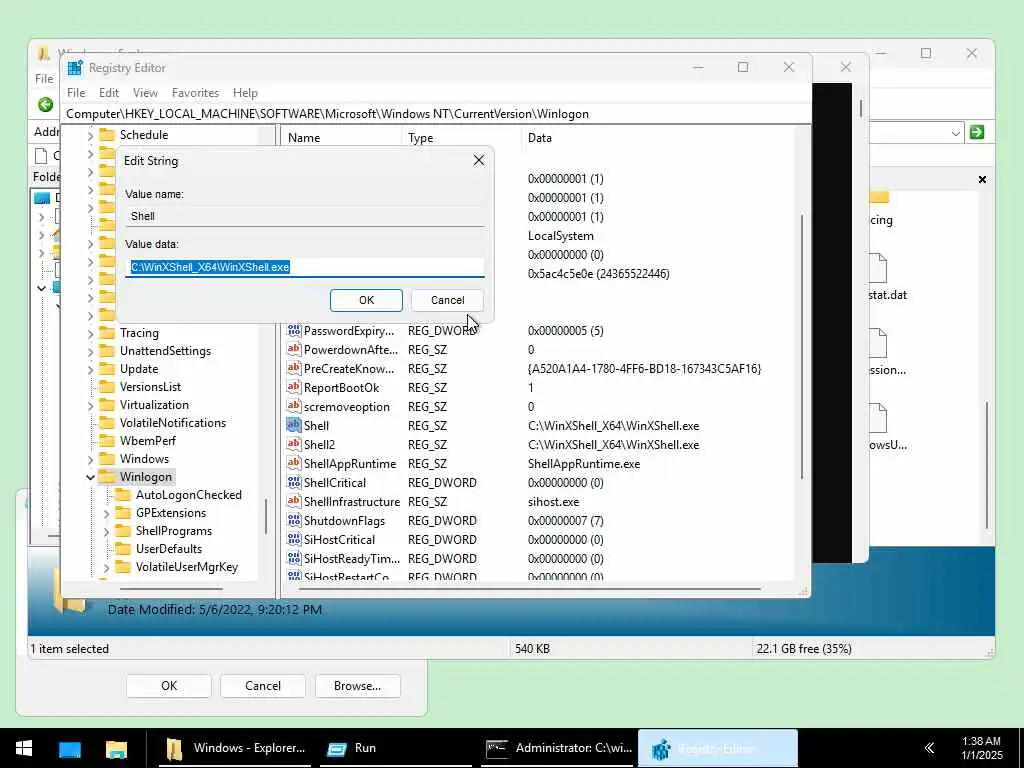Click the registry address path bar

tap(438, 114)
